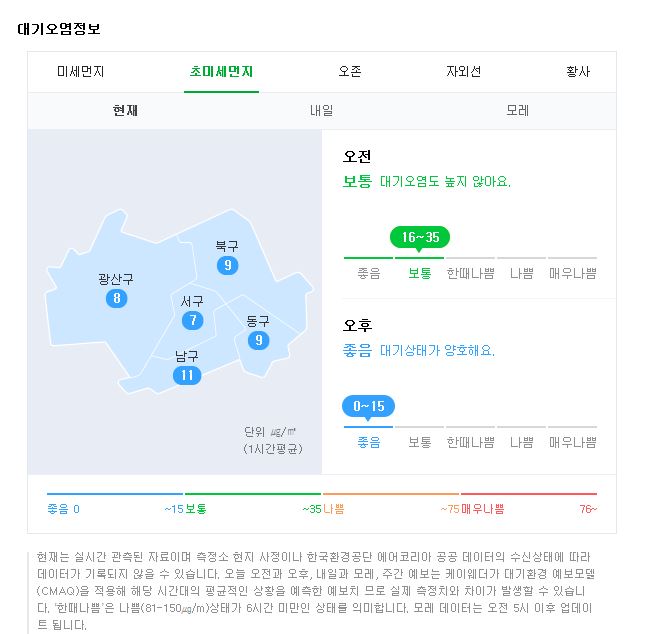Show 내일 forecast sub-tab
The image size is (649, 634).
(322, 110)
